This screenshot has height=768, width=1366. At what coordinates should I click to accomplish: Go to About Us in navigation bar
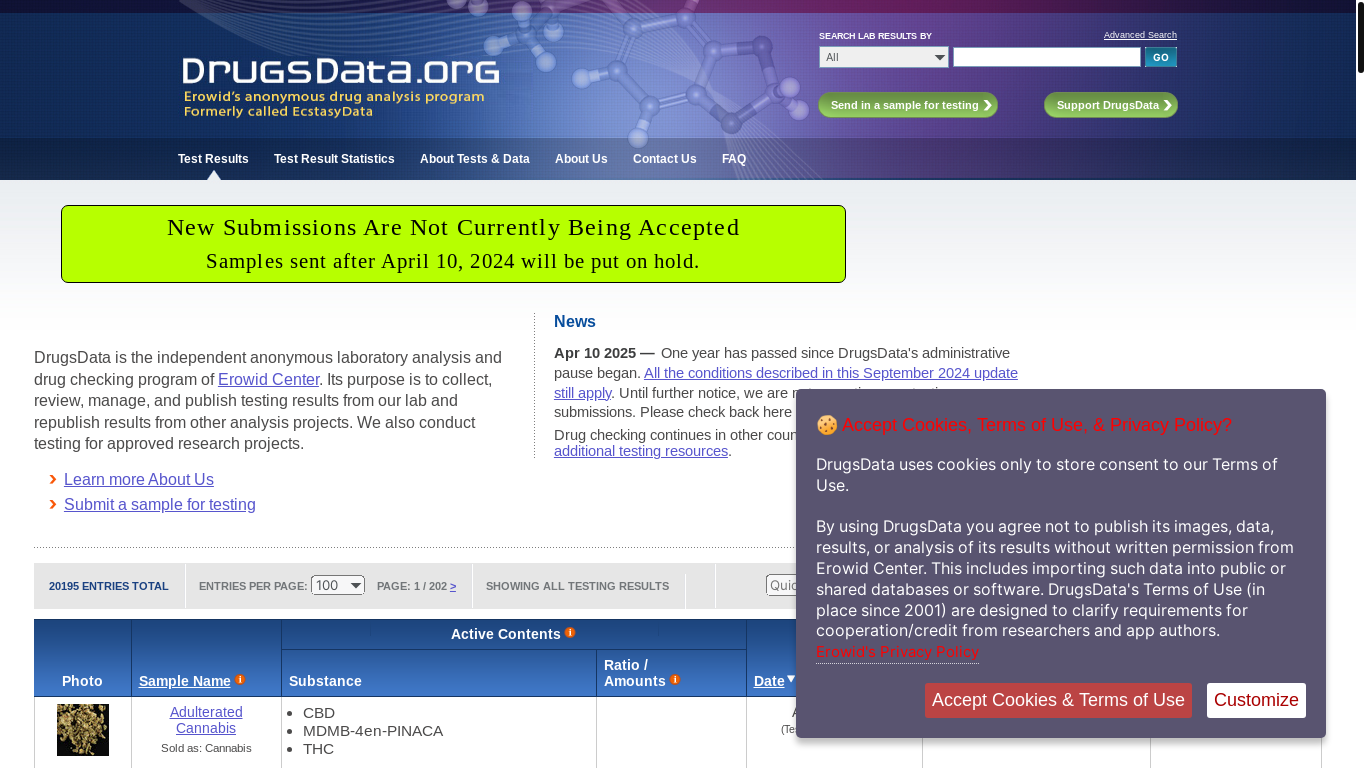coord(581,159)
